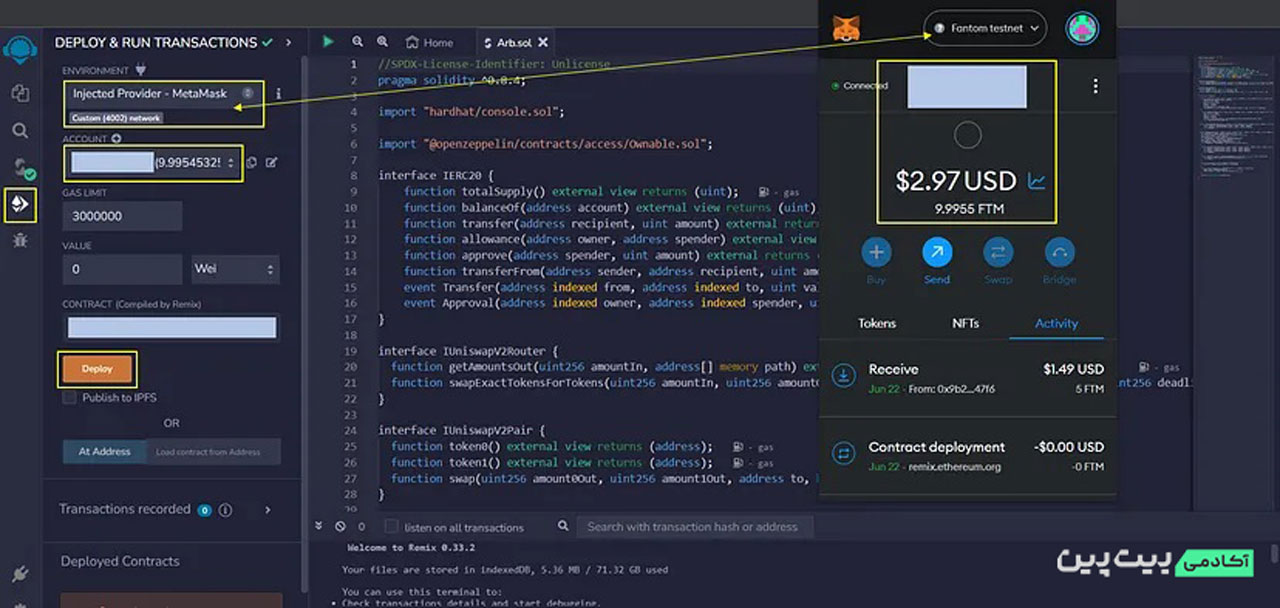This screenshot has height=608, width=1280.
Task: Expand the Transactions recorded section
Action: point(267,510)
